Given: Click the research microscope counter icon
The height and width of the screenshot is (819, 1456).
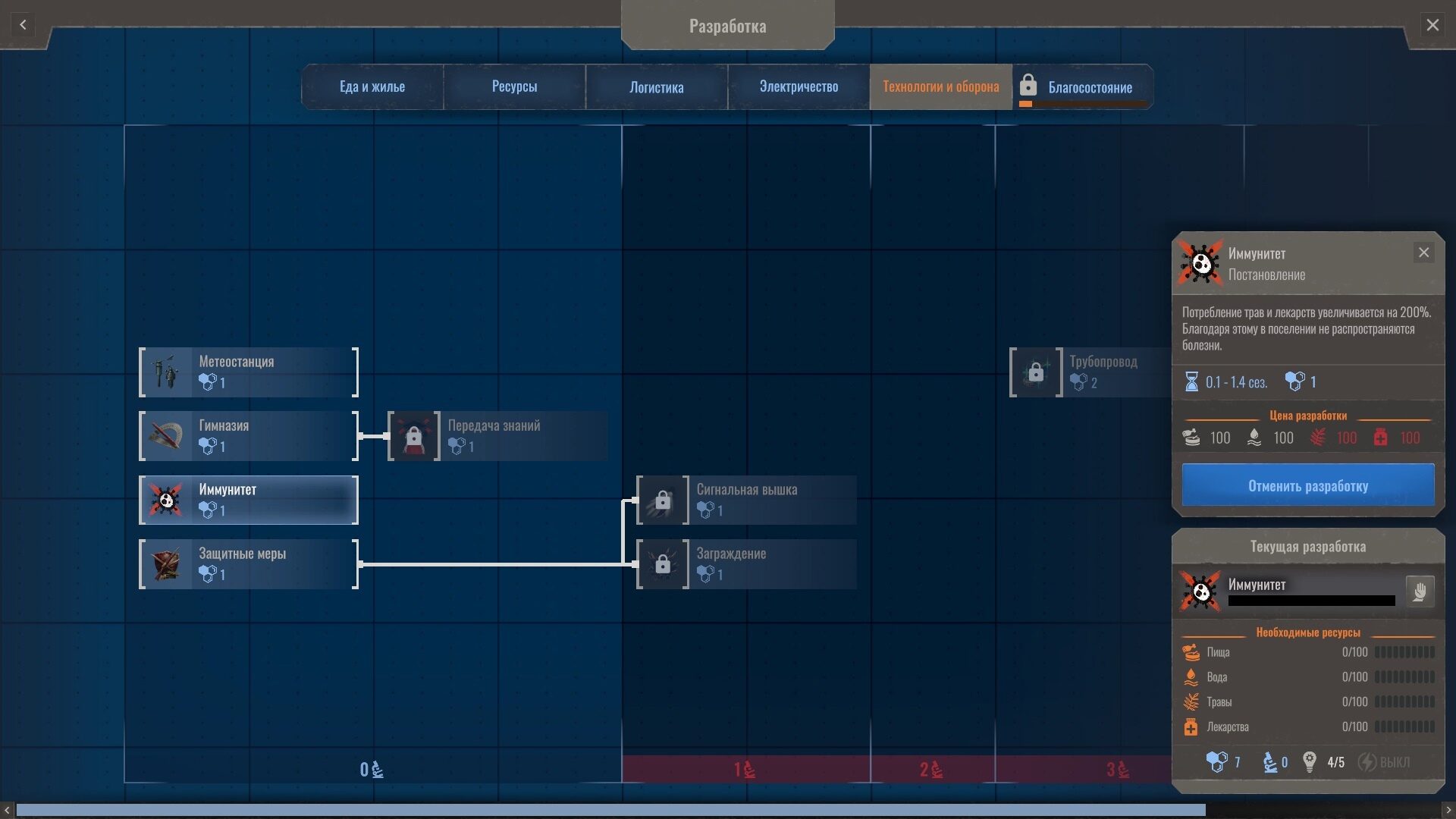Looking at the screenshot, I should tap(1270, 762).
